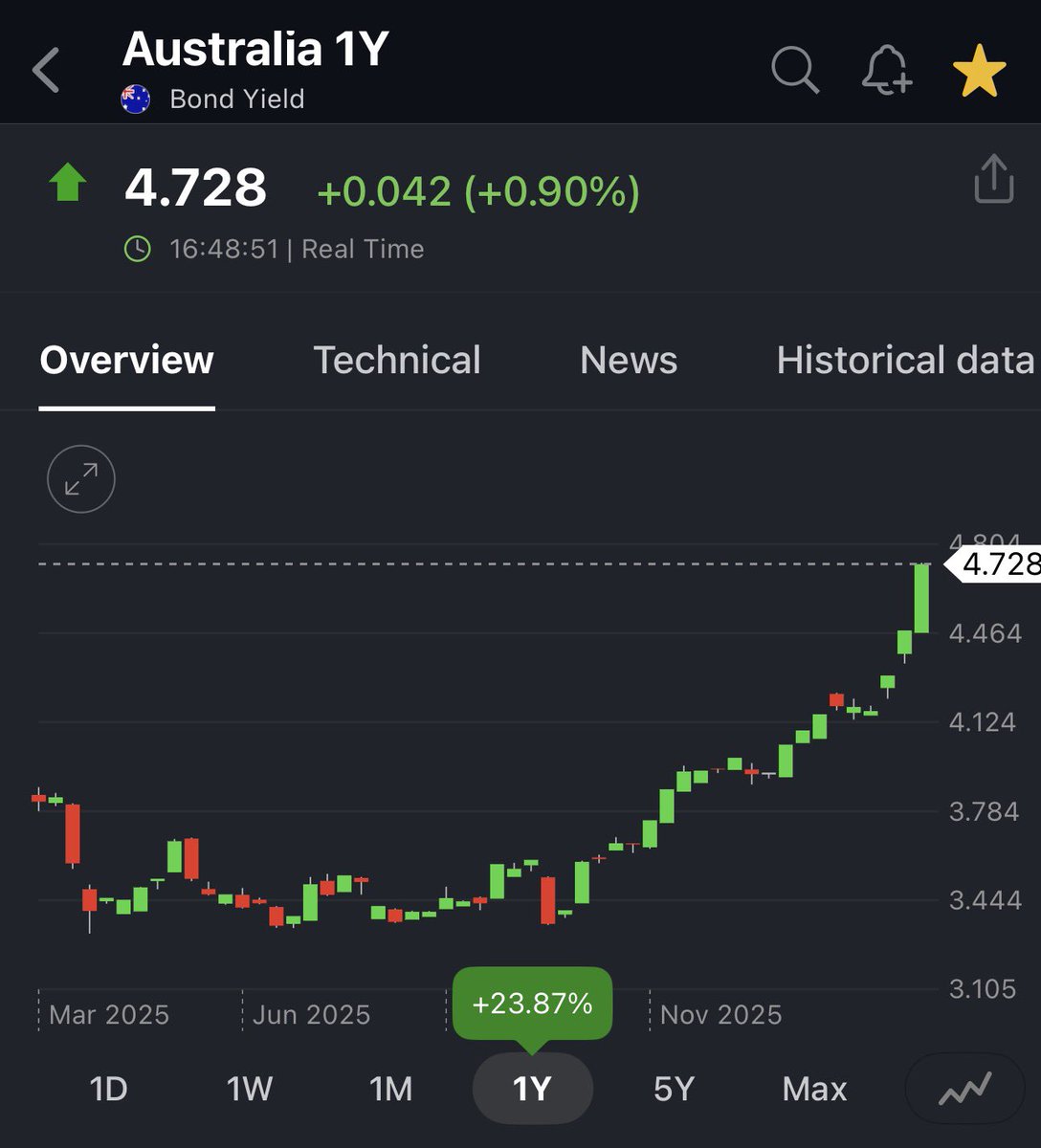Select the Overview tab
This screenshot has height=1148, width=1041.
127,361
